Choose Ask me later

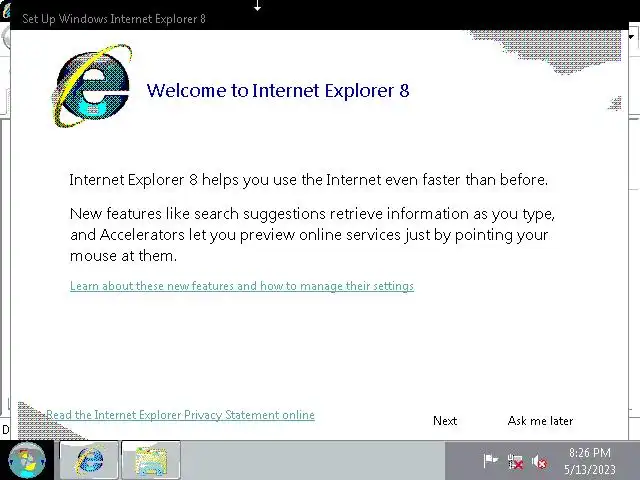point(540,421)
